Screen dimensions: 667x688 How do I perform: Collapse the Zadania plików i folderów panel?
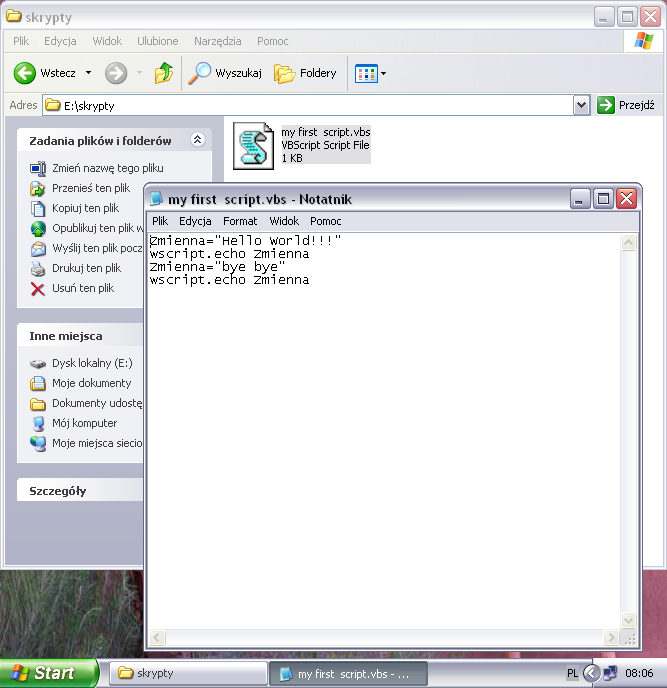[197, 141]
